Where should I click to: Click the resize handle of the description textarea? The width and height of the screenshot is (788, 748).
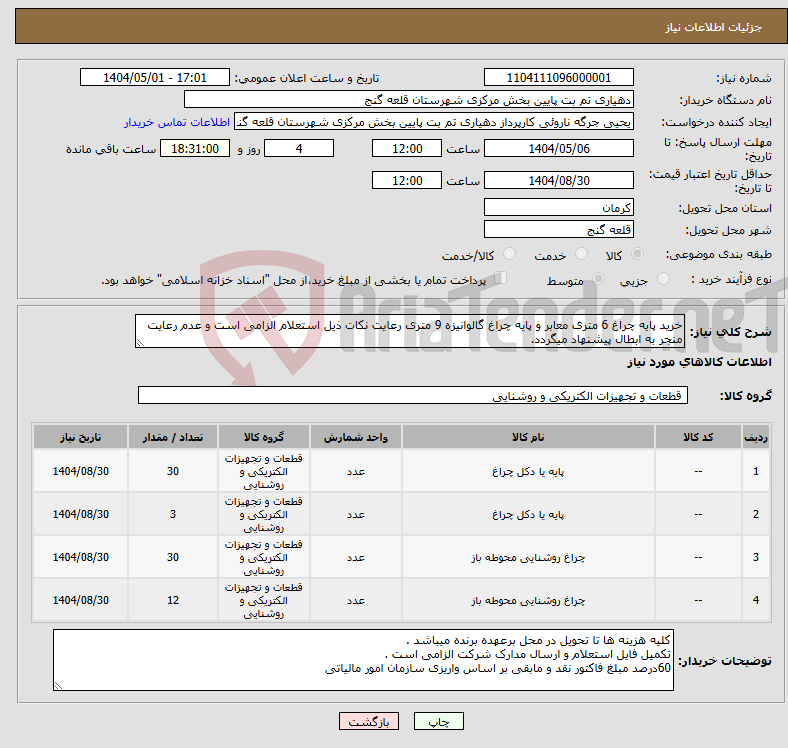coord(140,342)
